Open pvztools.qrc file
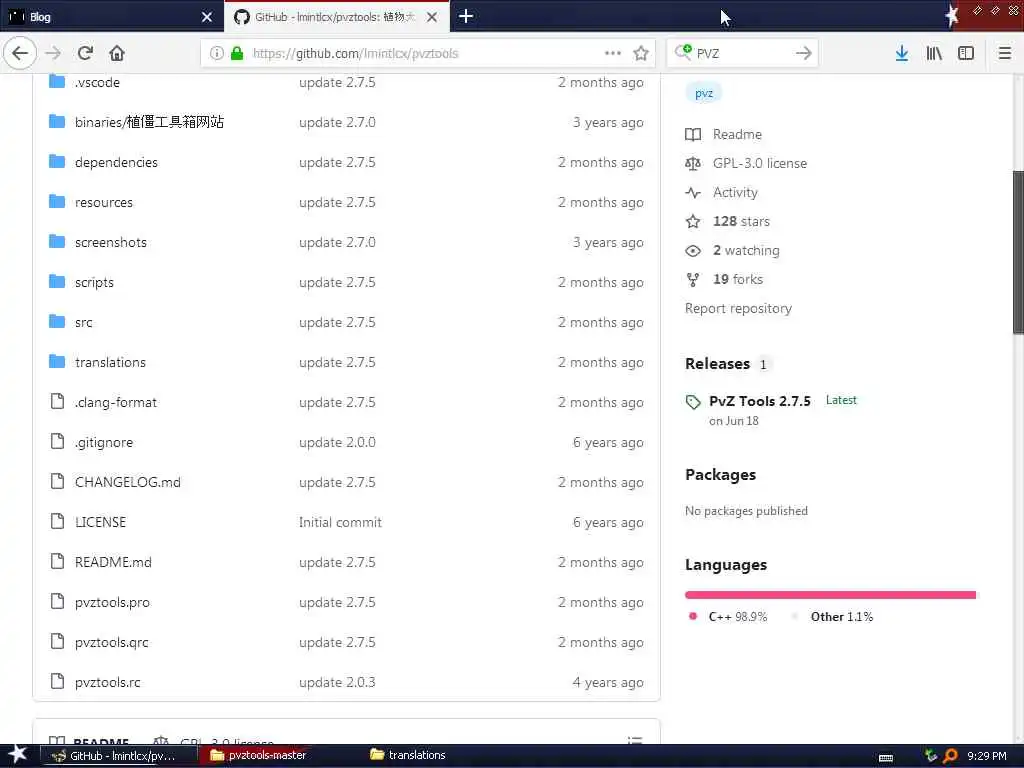Screen dimensions: 1024x768 (x=112, y=642)
